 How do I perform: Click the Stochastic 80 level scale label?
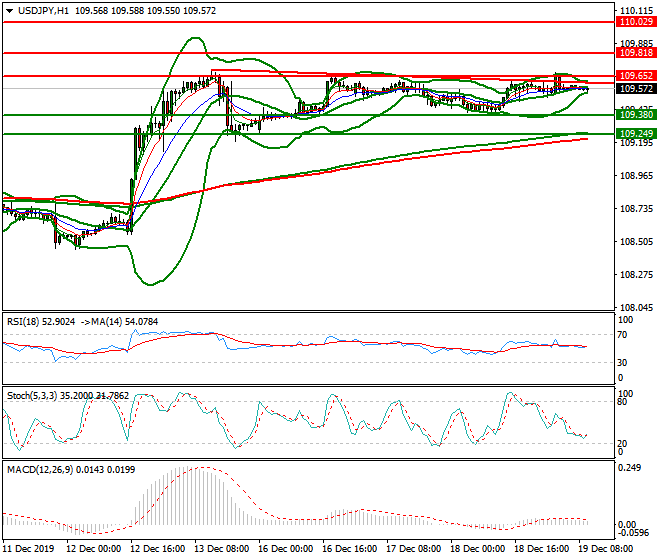pos(622,402)
